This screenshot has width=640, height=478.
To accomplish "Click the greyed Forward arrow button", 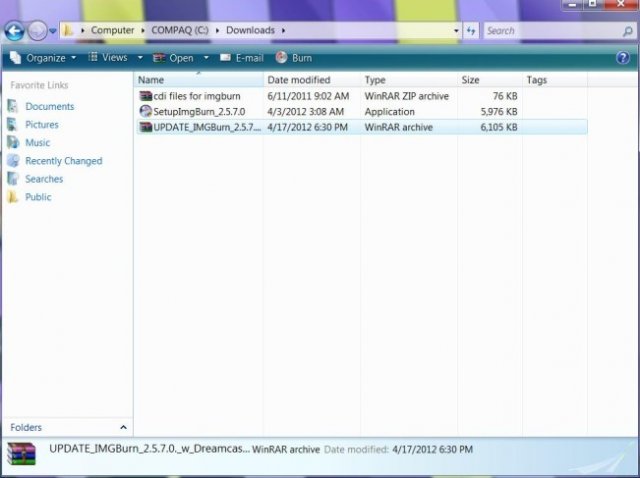I will tap(37, 31).
